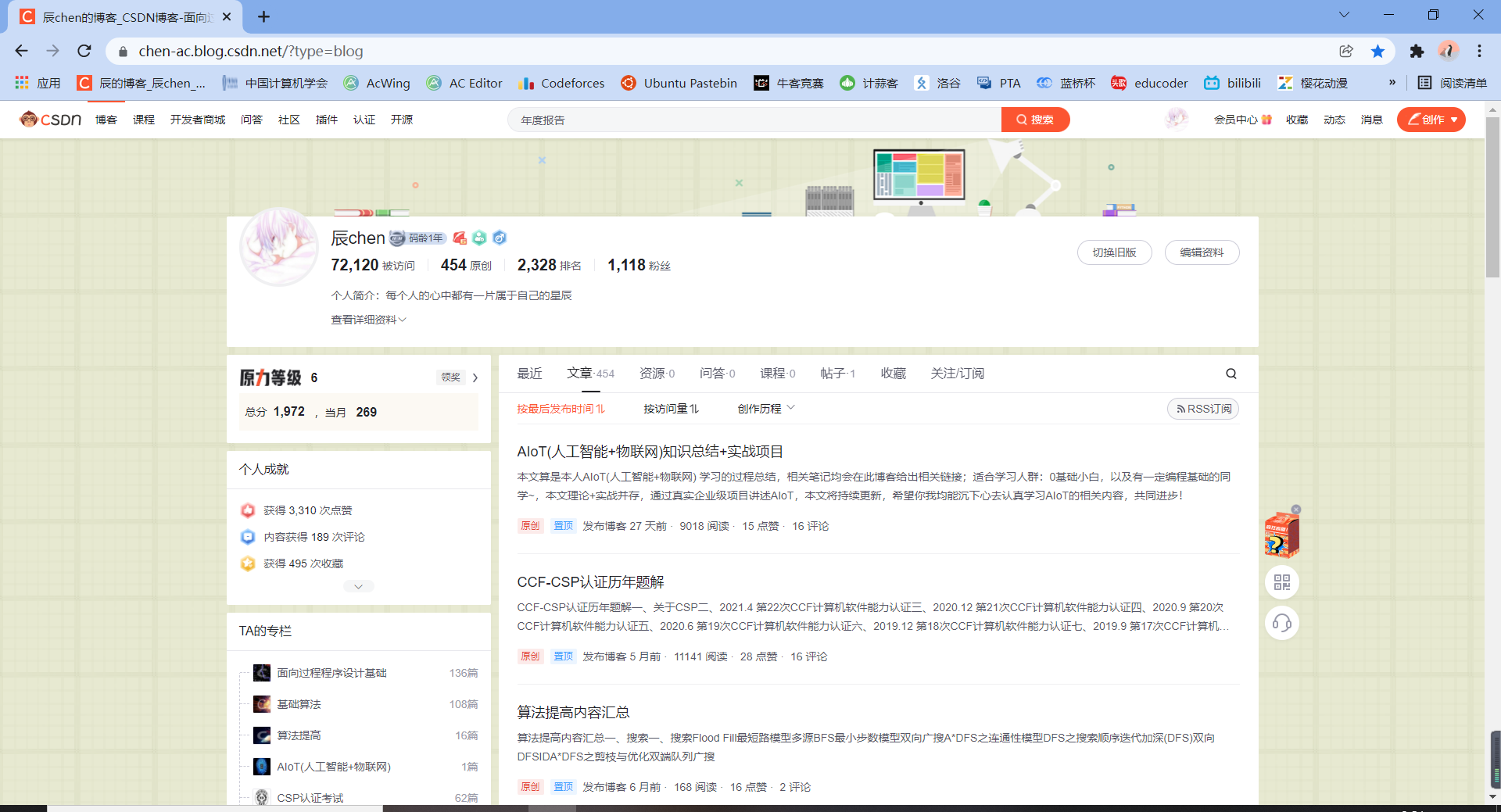Screen dimensions: 1501x812
Task: Click the 年度报告 search field
Action: pos(754,120)
